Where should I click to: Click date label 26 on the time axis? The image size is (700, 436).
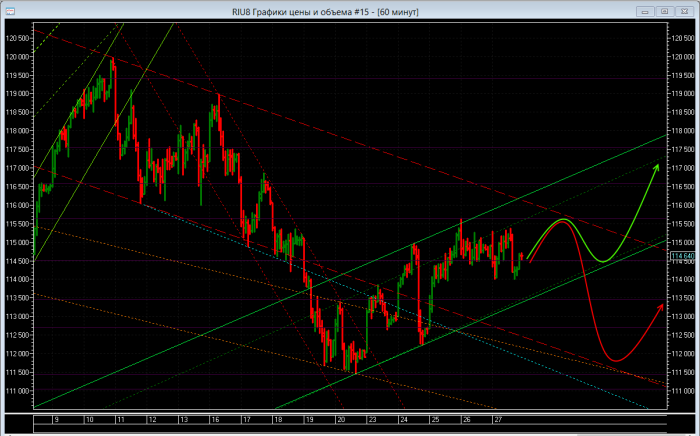coord(467,419)
